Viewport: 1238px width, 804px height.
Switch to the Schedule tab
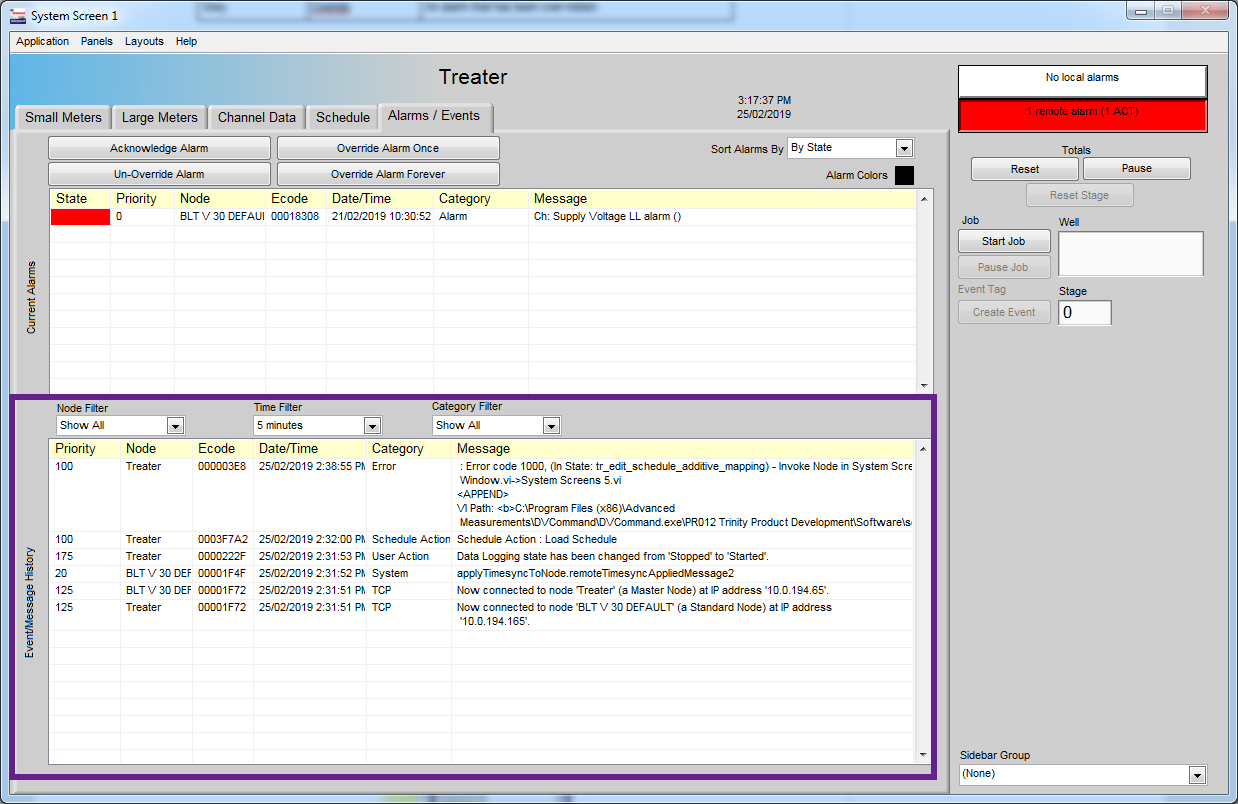coord(342,117)
